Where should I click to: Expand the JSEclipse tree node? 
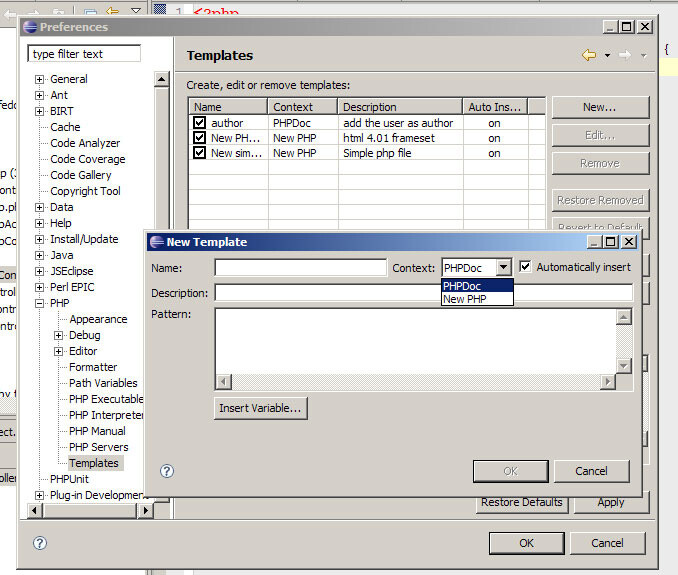pyautogui.click(x=39, y=271)
